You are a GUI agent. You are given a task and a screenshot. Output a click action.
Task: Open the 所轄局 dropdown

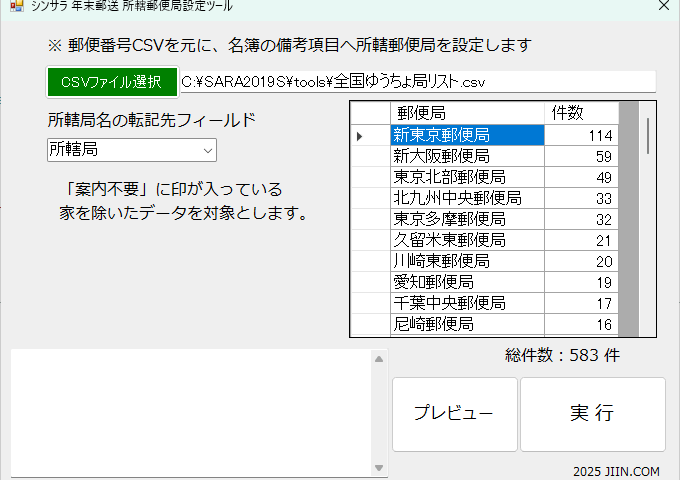pos(131,150)
